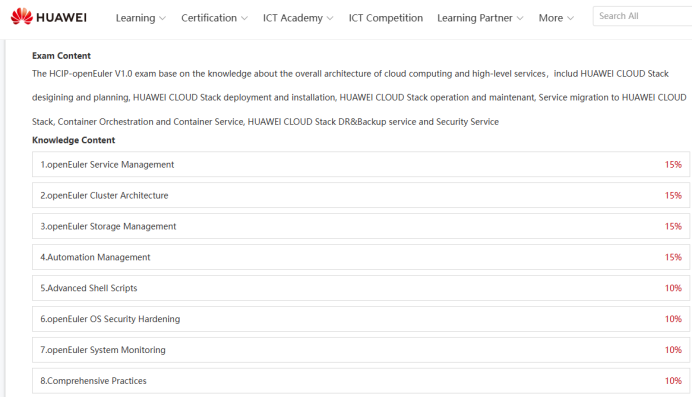This screenshot has height=397, width=692.
Task: Expand the Comprehensive Practices row
Action: click(x=361, y=381)
